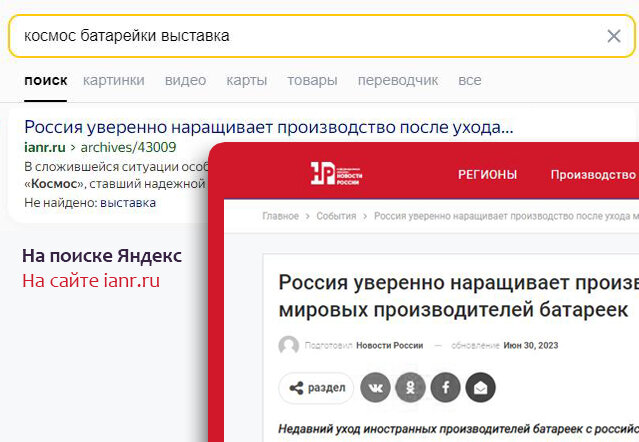Viewport: 639px width, 442px height.
Task: Open the result titled Россия уверенно наращивает производство
Action: [x=269, y=127]
